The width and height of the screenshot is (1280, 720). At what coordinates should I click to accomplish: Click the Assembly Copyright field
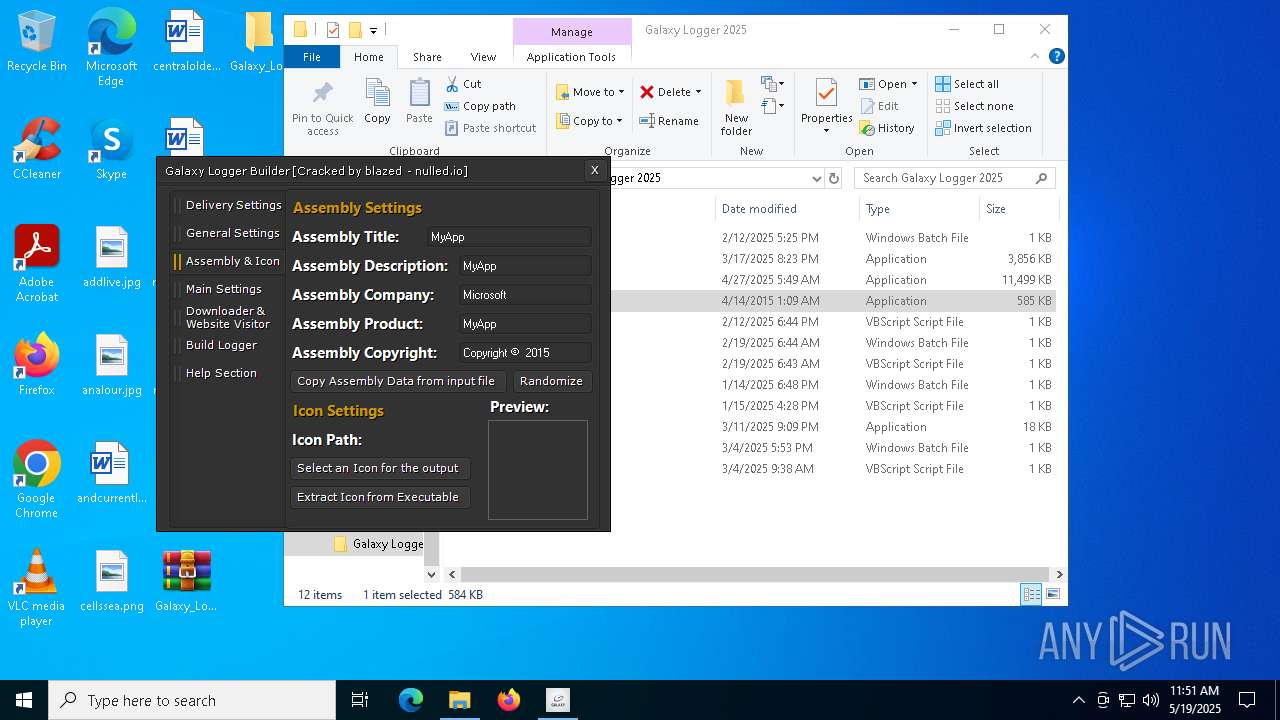(524, 353)
